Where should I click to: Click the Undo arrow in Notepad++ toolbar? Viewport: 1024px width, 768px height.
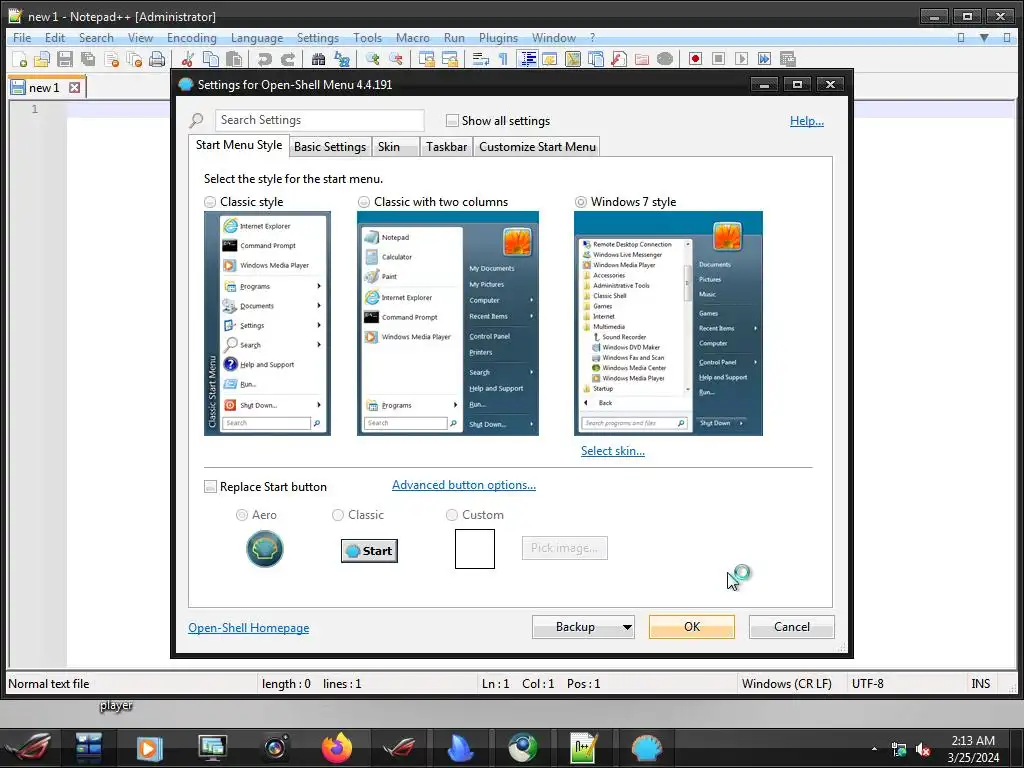(264, 59)
